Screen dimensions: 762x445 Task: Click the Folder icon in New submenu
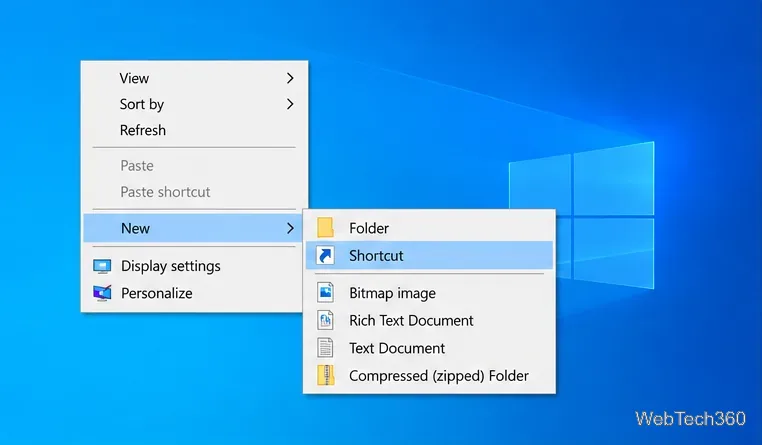tap(325, 227)
